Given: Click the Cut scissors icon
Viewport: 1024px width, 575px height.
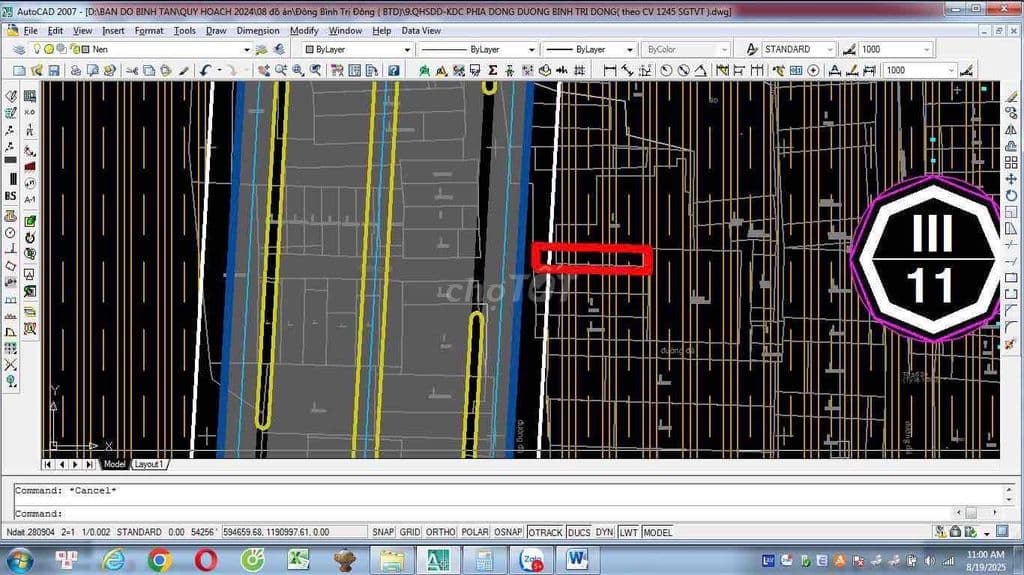Looking at the screenshot, I should 131,71.
